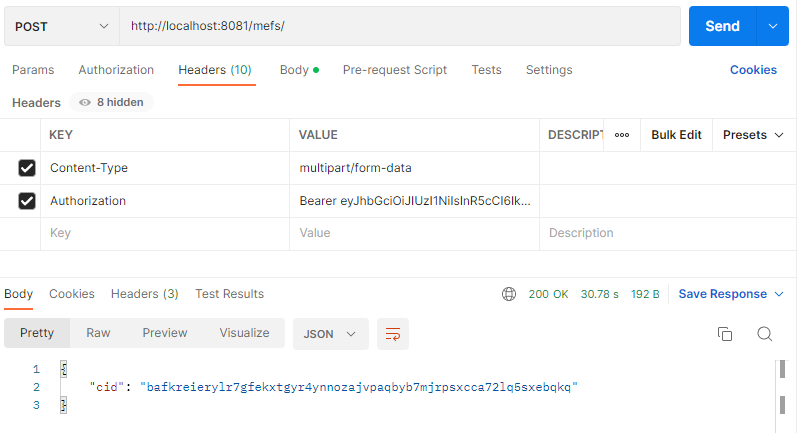This screenshot has width=801, height=433.
Task: Show the 8 hidden headers eye icon
Action: pyautogui.click(x=86, y=102)
